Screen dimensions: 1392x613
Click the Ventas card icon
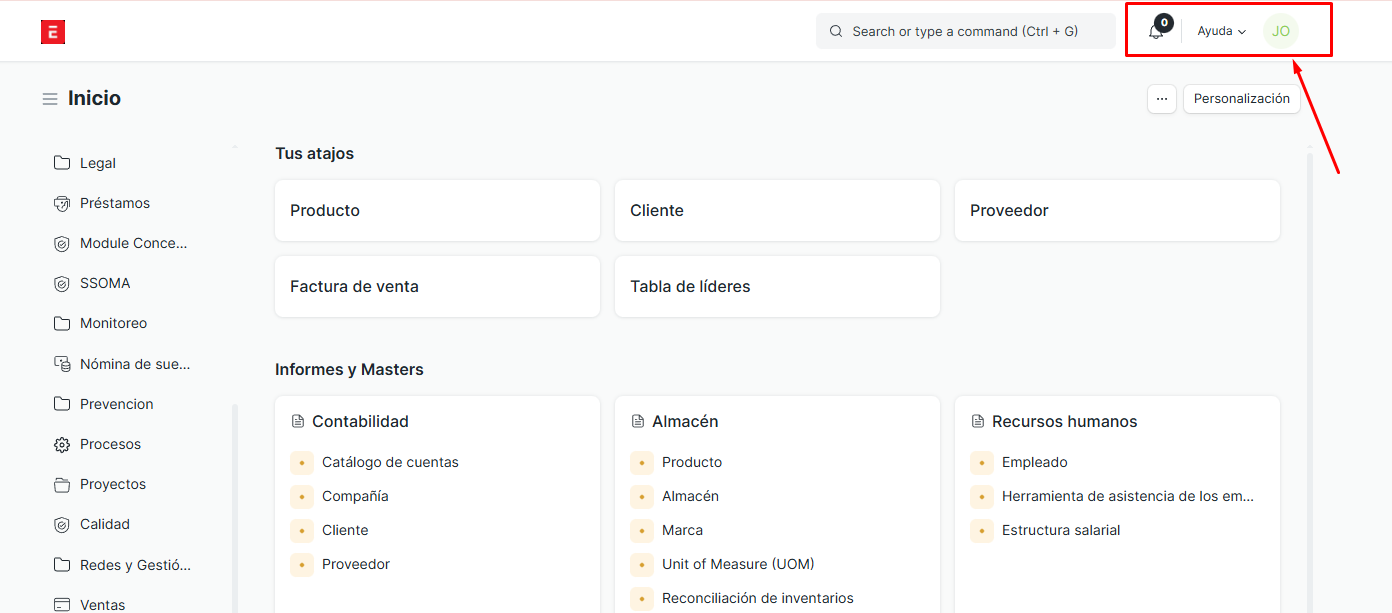tap(62, 605)
